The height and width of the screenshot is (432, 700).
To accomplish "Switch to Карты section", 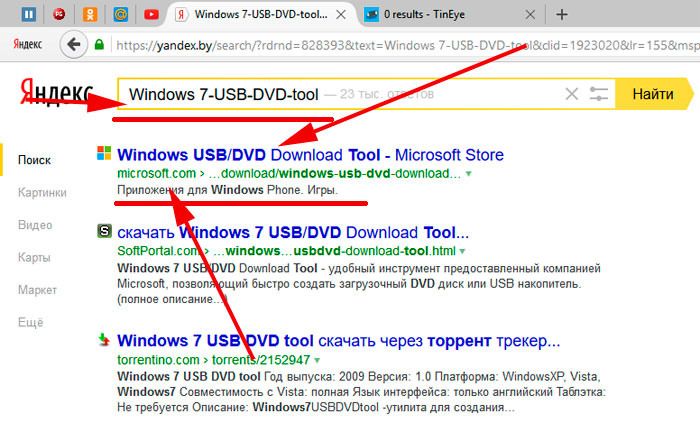I will click(34, 258).
